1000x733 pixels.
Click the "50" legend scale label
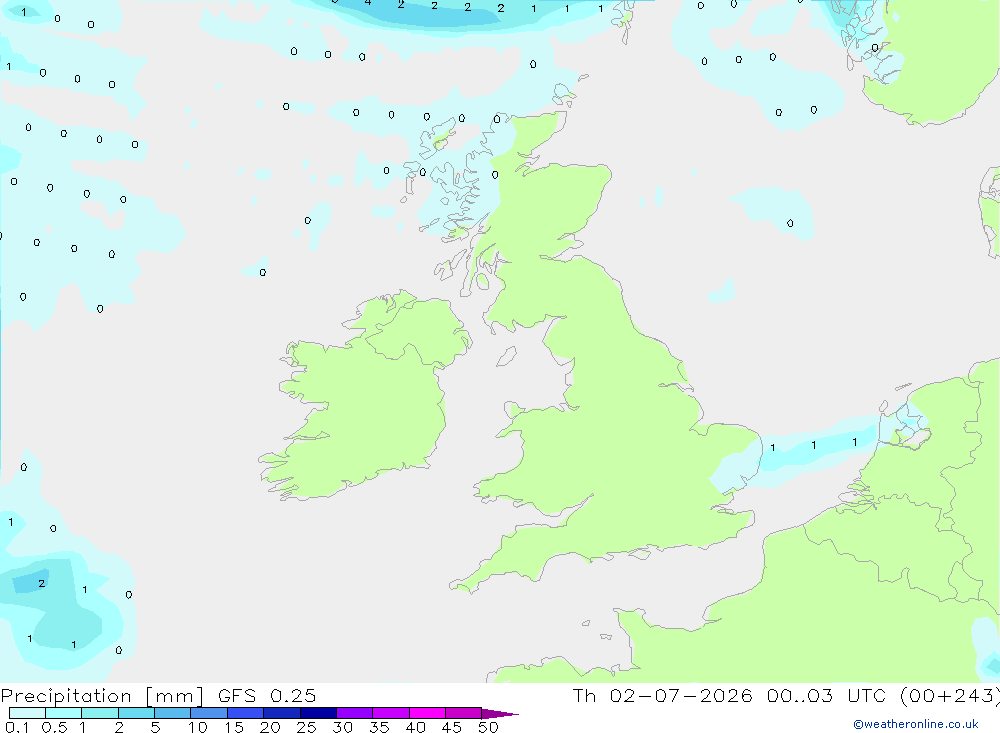click(x=488, y=727)
